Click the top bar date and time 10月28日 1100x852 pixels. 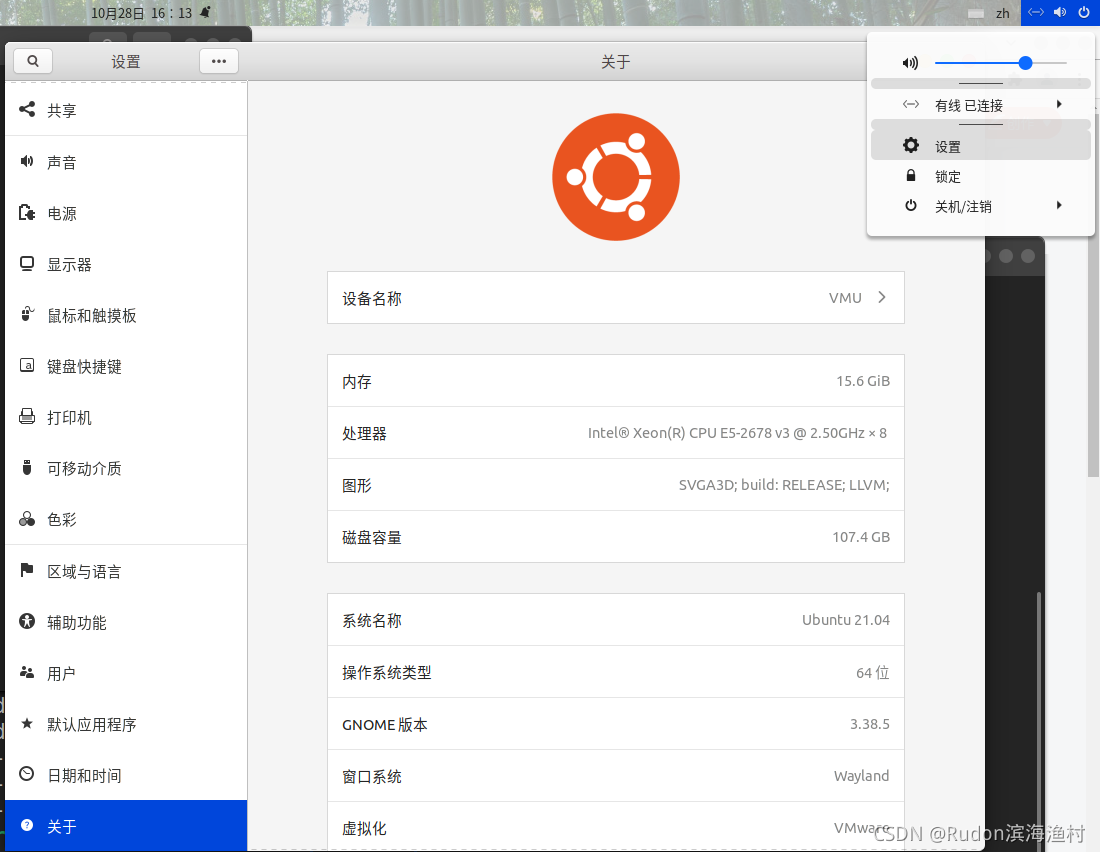coord(141,13)
